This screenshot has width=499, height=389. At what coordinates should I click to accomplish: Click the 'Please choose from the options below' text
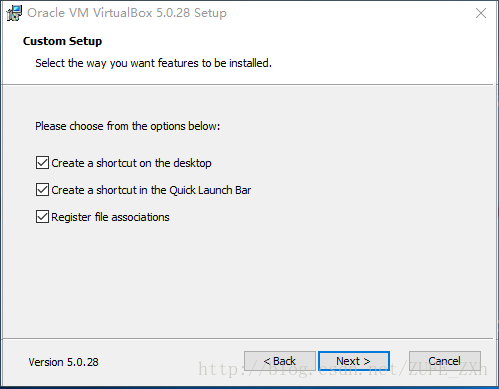pos(128,126)
